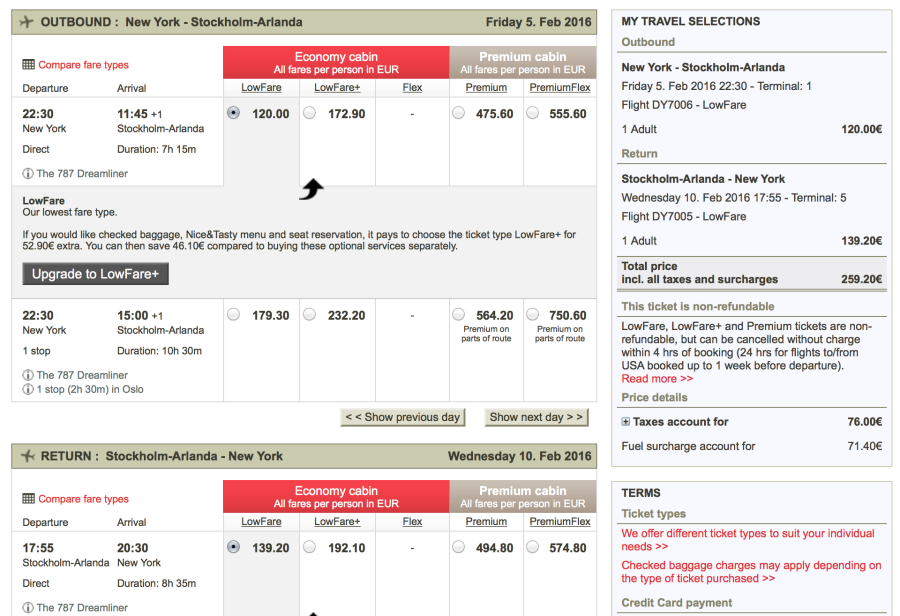Select outbound LowFare+ fare 172.90
This screenshot has height=616, width=900.
[310, 114]
